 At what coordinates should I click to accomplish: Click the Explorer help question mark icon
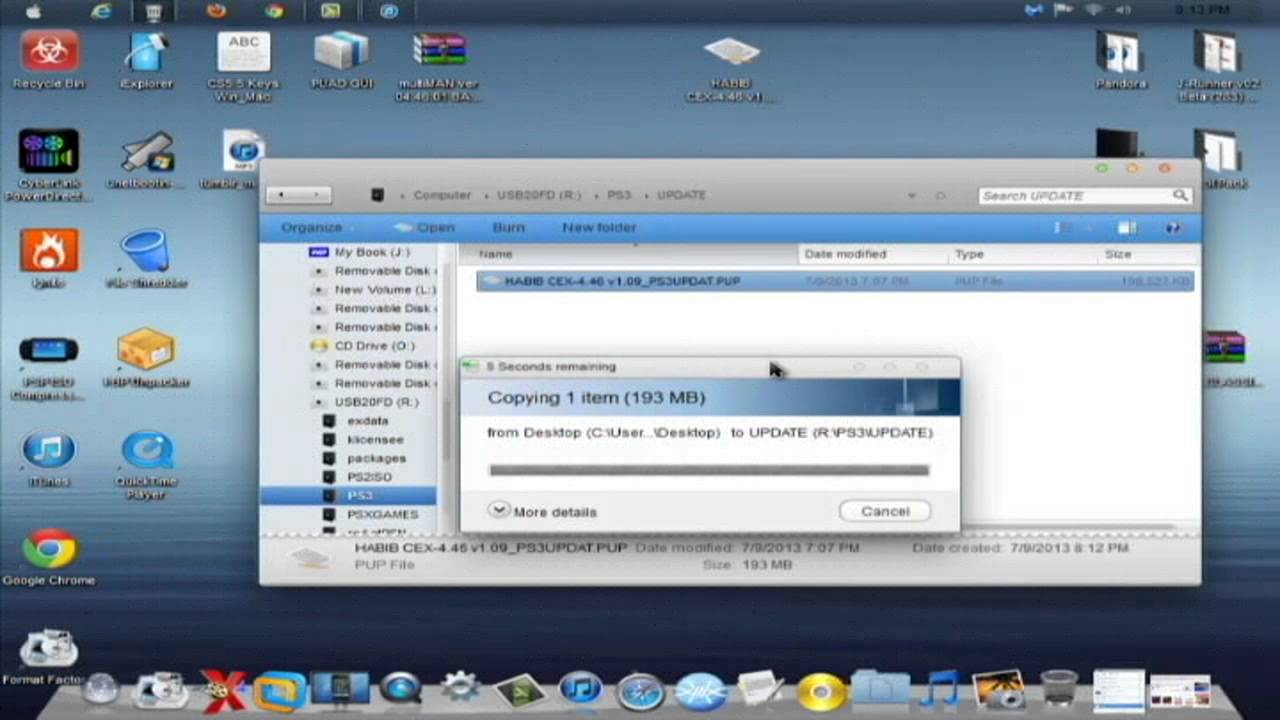pyautogui.click(x=1172, y=228)
